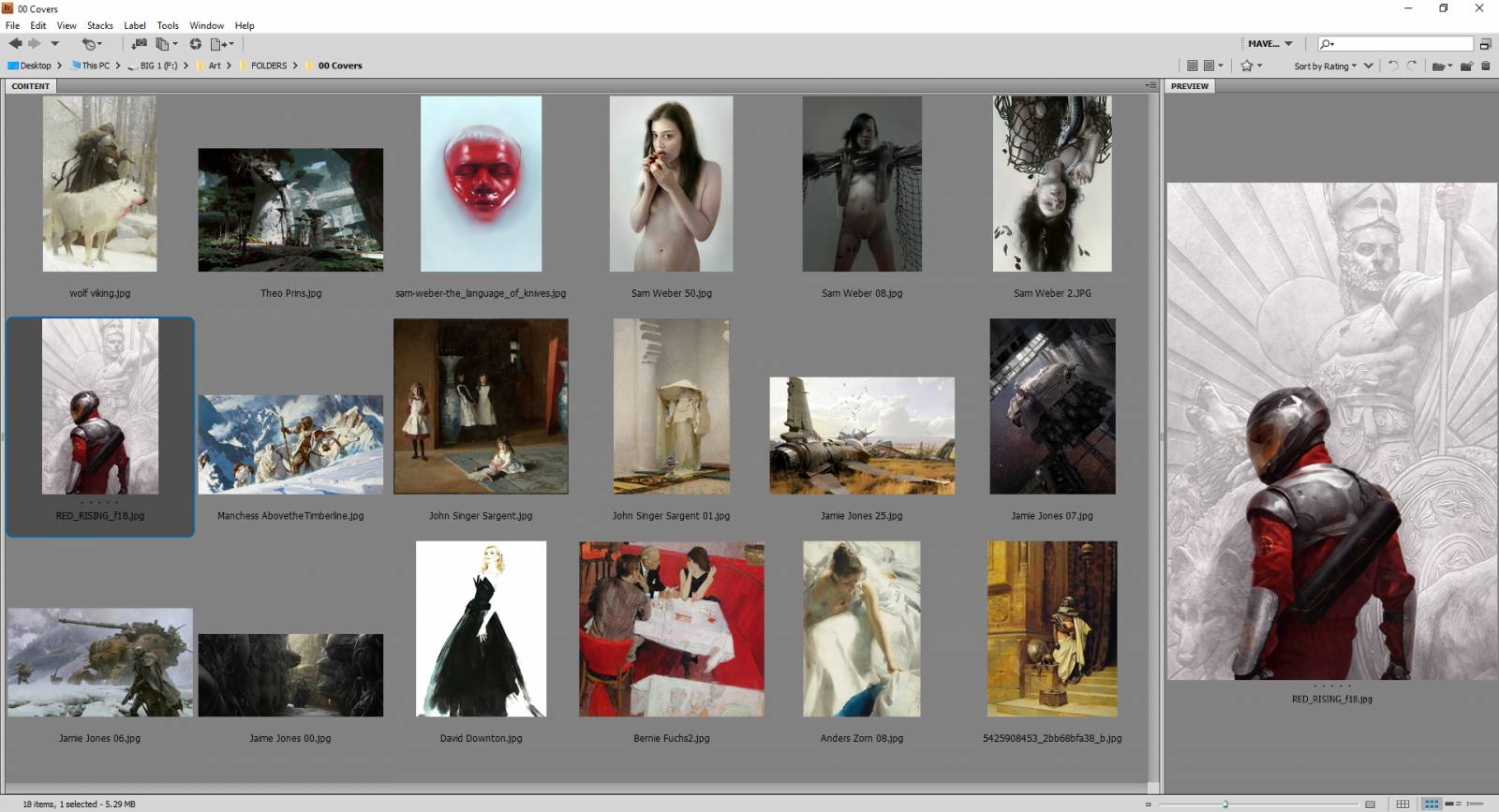Switch to compact mode icon
The width and height of the screenshot is (1499, 812).
(1485, 44)
